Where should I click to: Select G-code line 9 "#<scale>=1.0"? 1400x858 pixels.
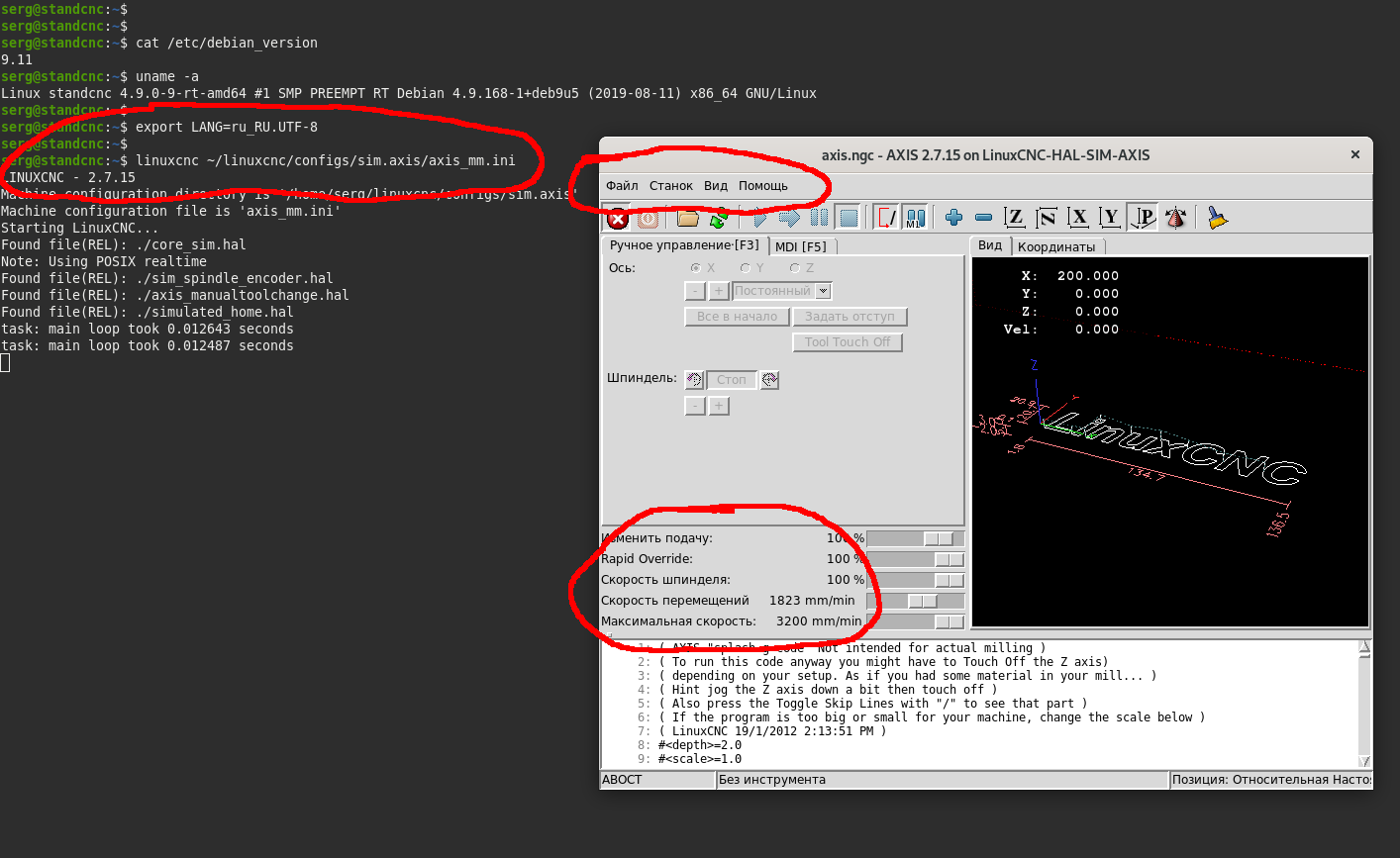click(x=700, y=759)
